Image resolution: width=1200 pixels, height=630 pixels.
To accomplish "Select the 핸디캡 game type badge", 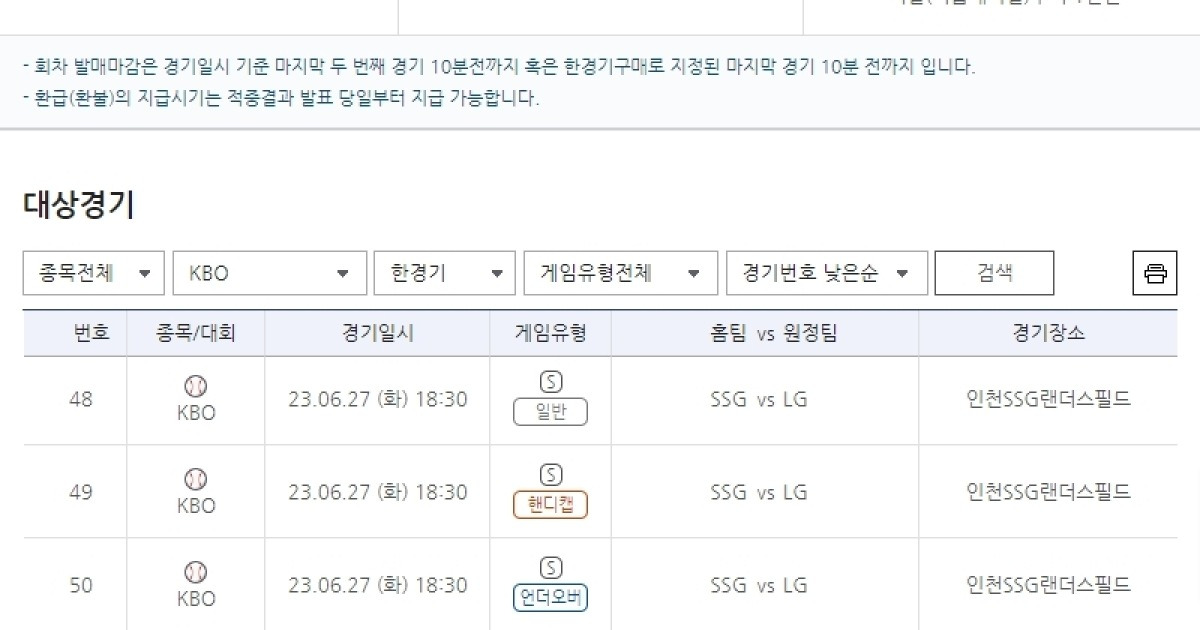I will (550, 505).
